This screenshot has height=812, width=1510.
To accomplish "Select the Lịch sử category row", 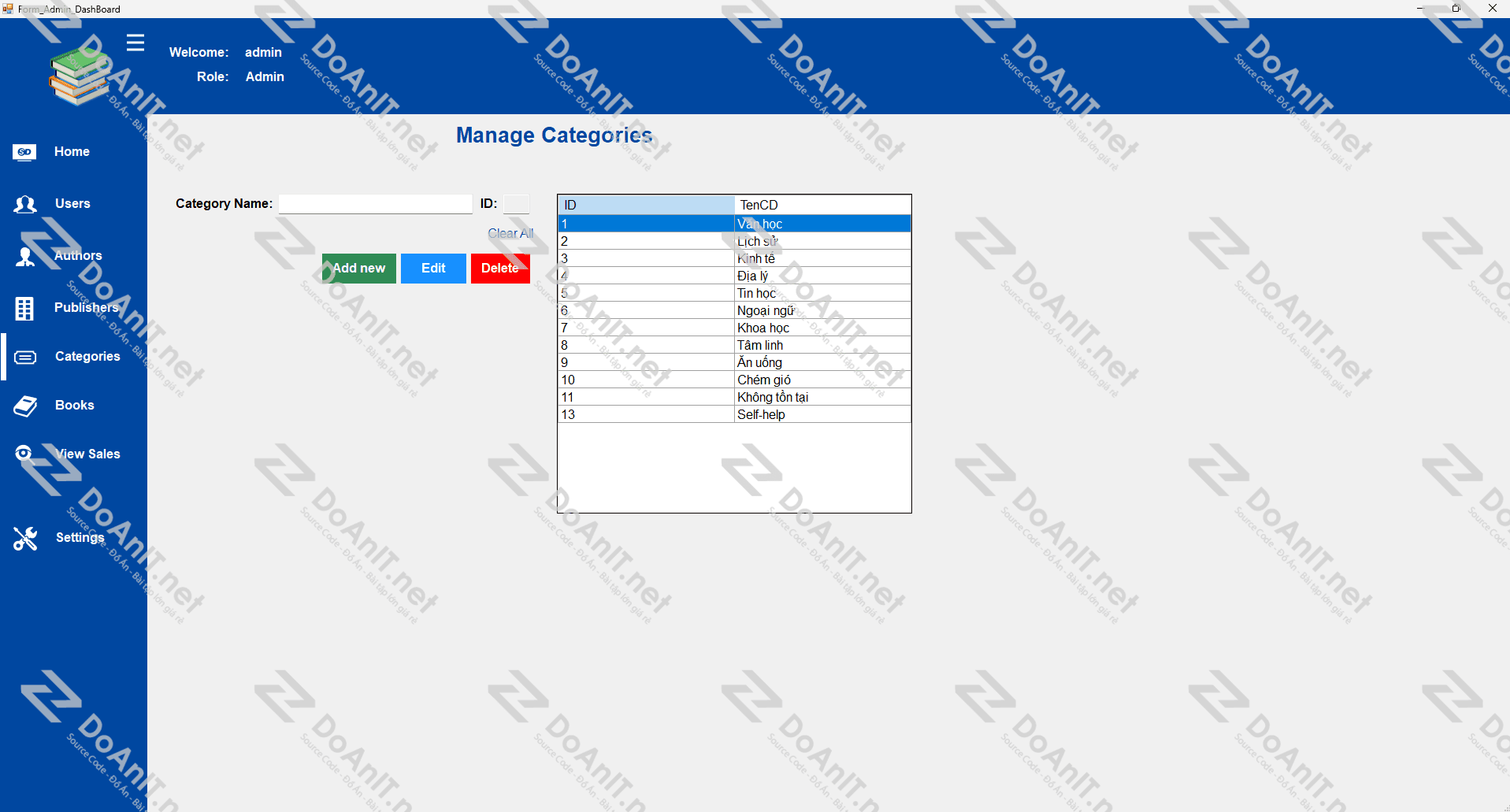I will (x=734, y=241).
